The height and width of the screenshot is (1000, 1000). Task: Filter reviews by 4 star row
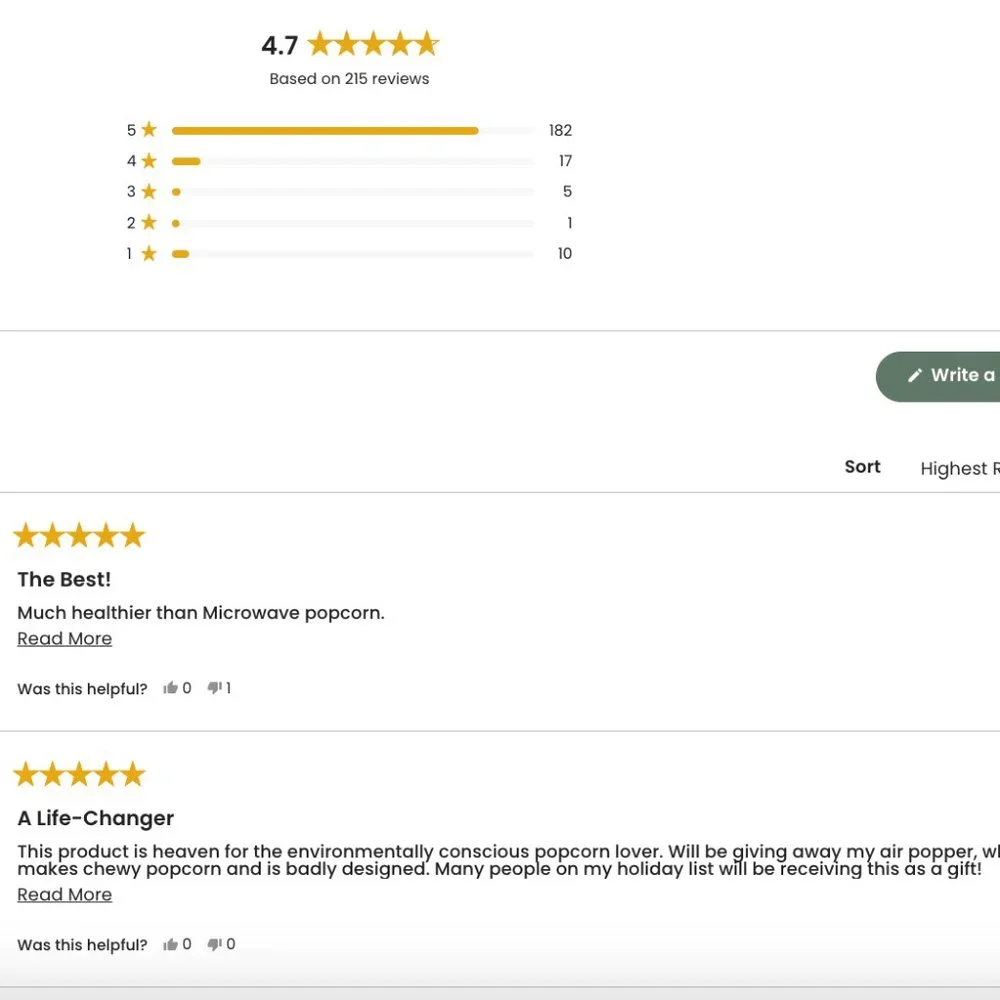coord(349,161)
